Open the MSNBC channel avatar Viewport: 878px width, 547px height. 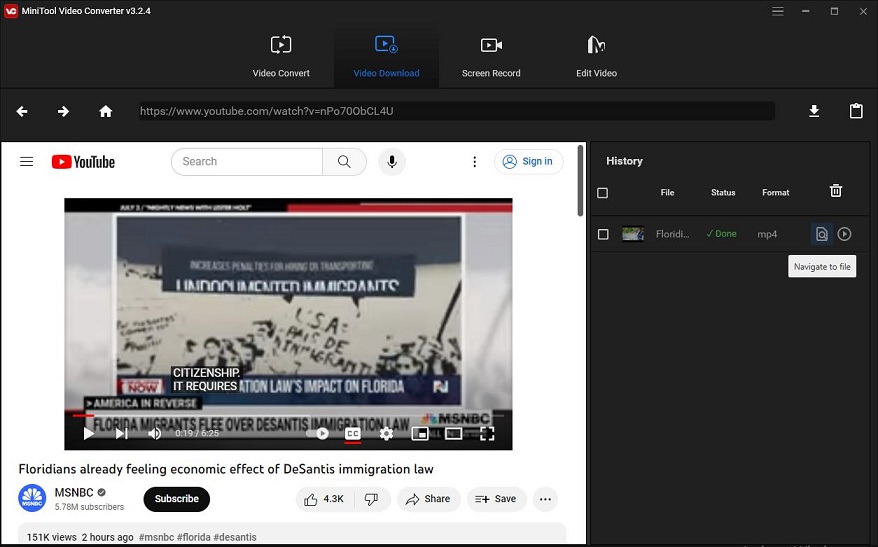pyautogui.click(x=32, y=498)
